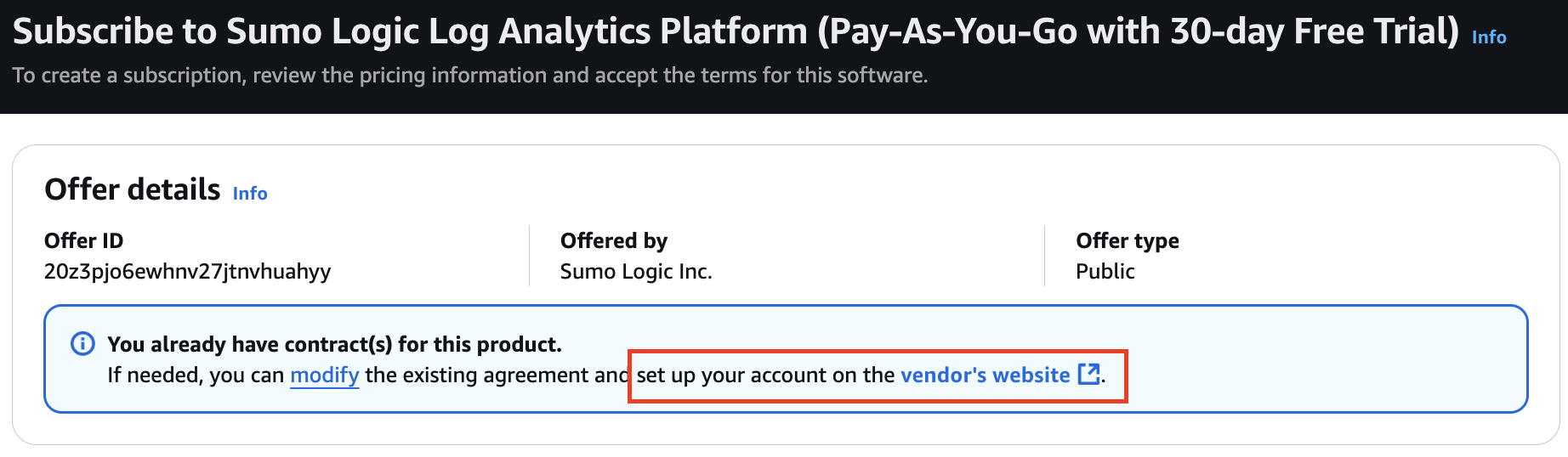Click the '30-day Free Trial' part of the title
1568x457 pixels.
coord(1314,32)
